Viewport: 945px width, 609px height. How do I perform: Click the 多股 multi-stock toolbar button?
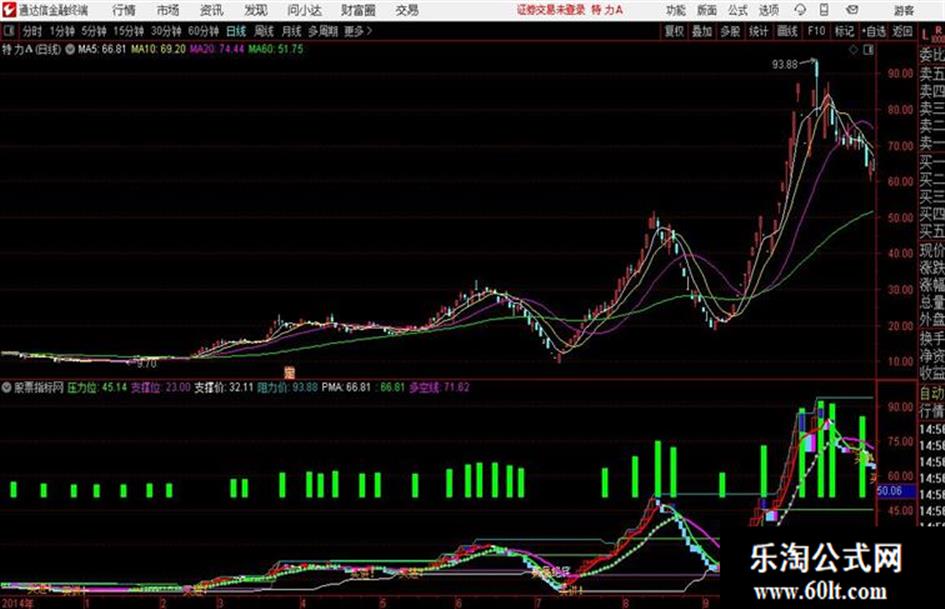click(x=730, y=31)
